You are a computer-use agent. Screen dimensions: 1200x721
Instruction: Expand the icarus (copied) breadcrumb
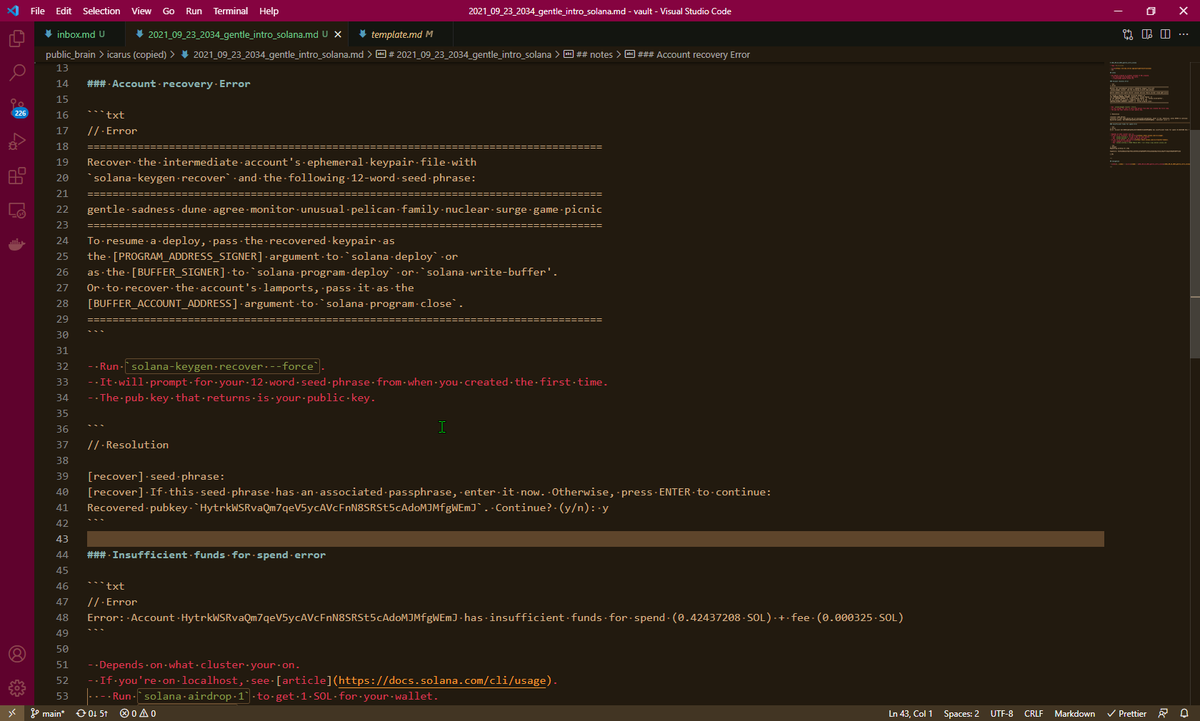(x=139, y=54)
